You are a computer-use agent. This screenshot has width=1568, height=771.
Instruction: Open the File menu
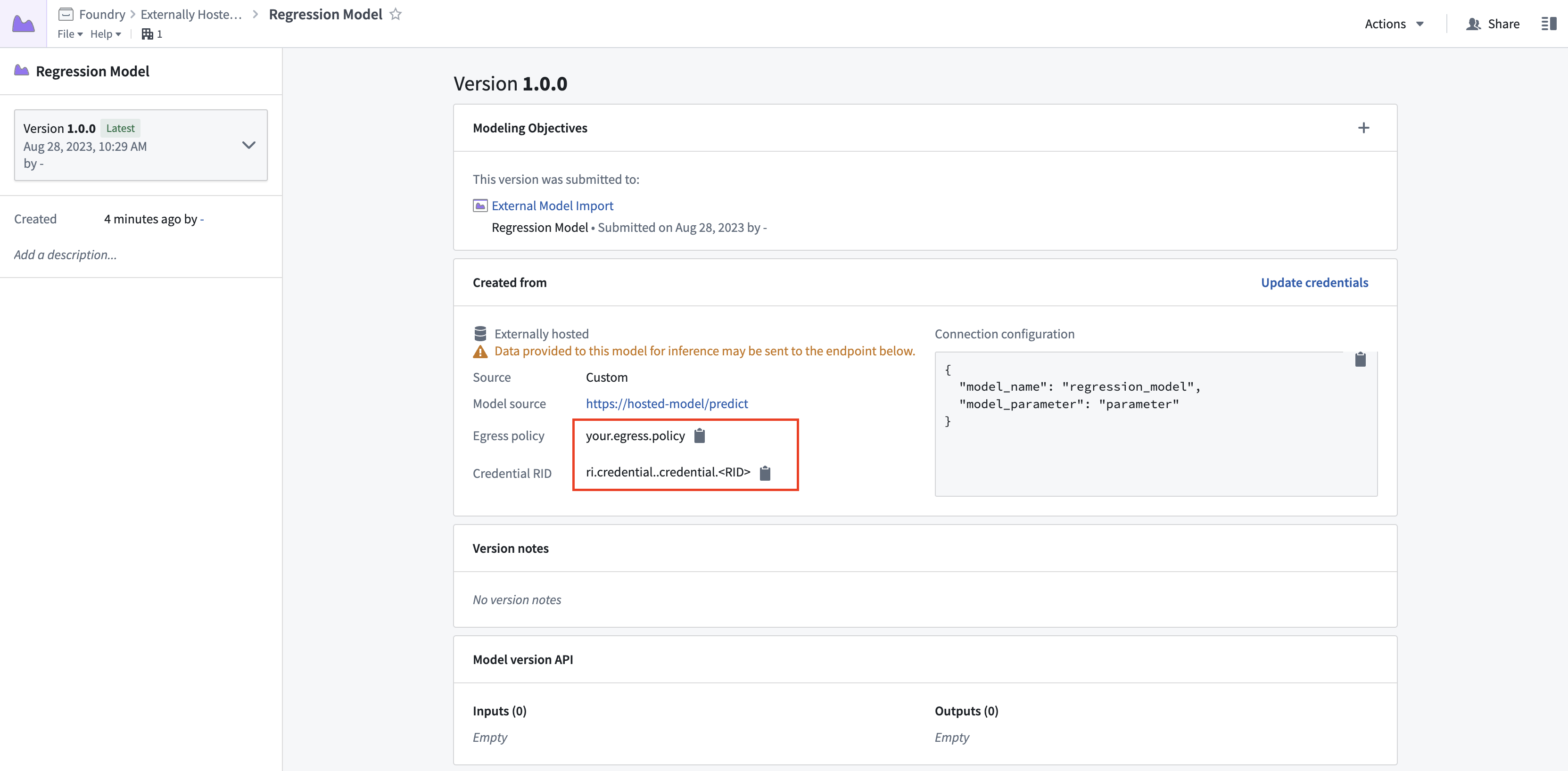tap(70, 34)
